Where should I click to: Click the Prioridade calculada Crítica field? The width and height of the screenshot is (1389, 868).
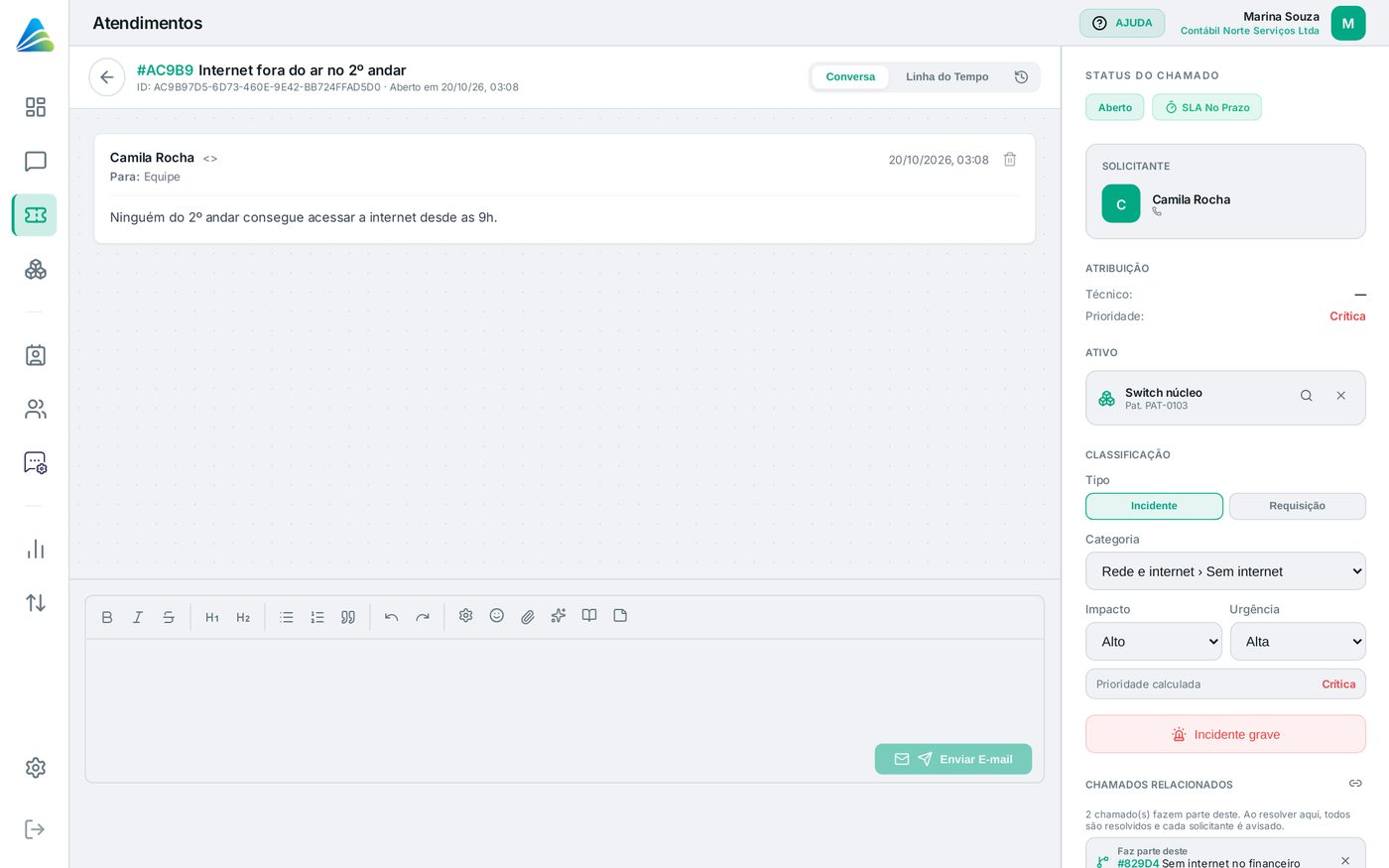1225,683
